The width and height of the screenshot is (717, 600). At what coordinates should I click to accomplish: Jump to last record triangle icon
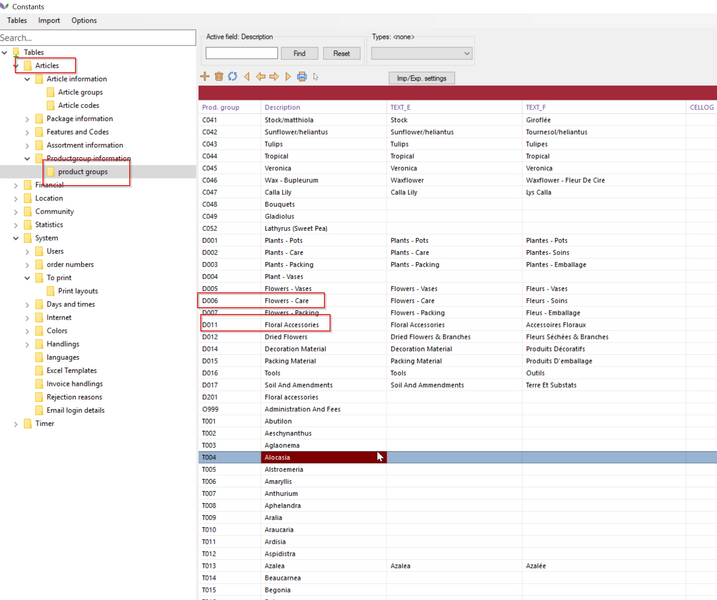(288, 77)
